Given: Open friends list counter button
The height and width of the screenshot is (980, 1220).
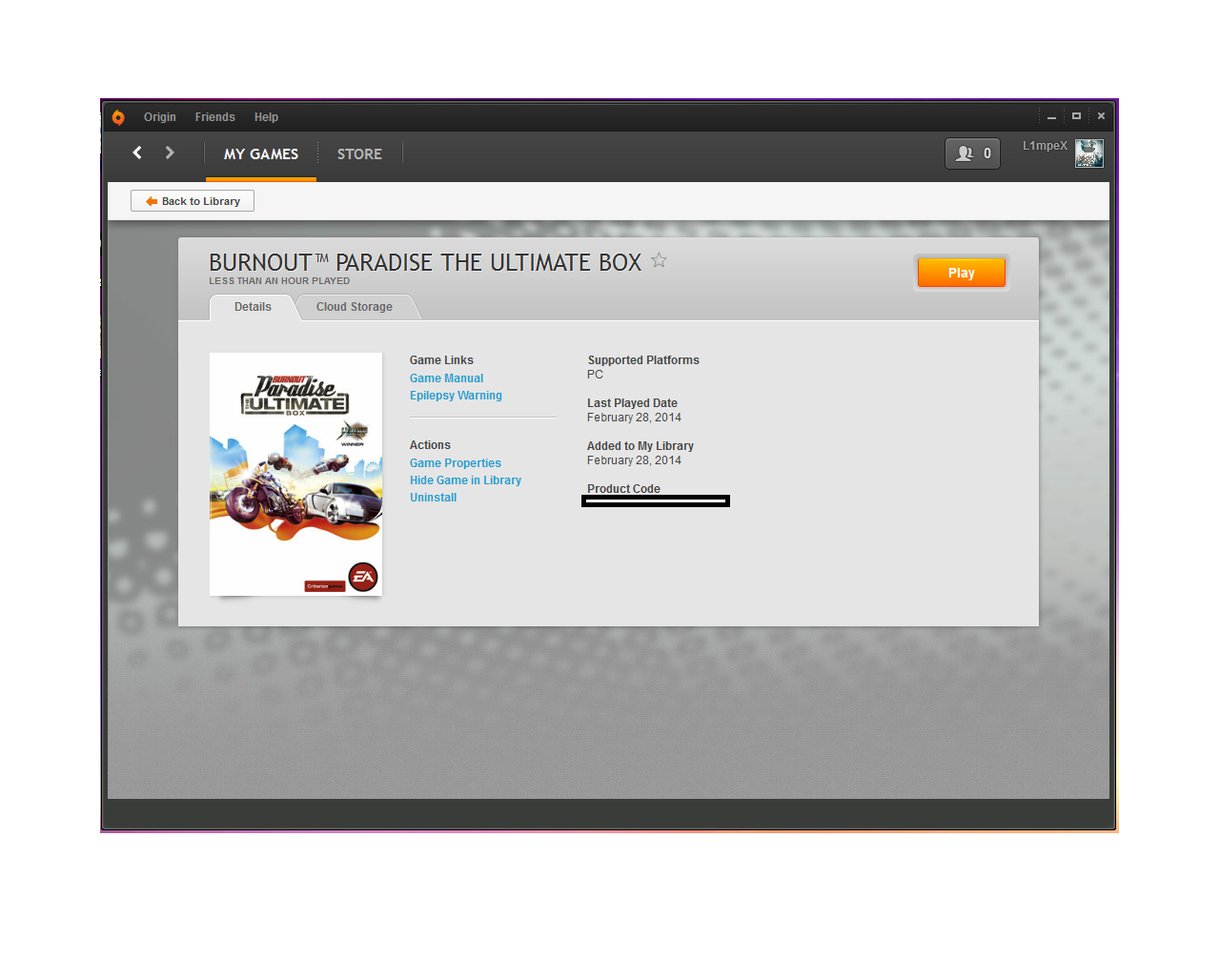Looking at the screenshot, I should pyautogui.click(x=972, y=153).
